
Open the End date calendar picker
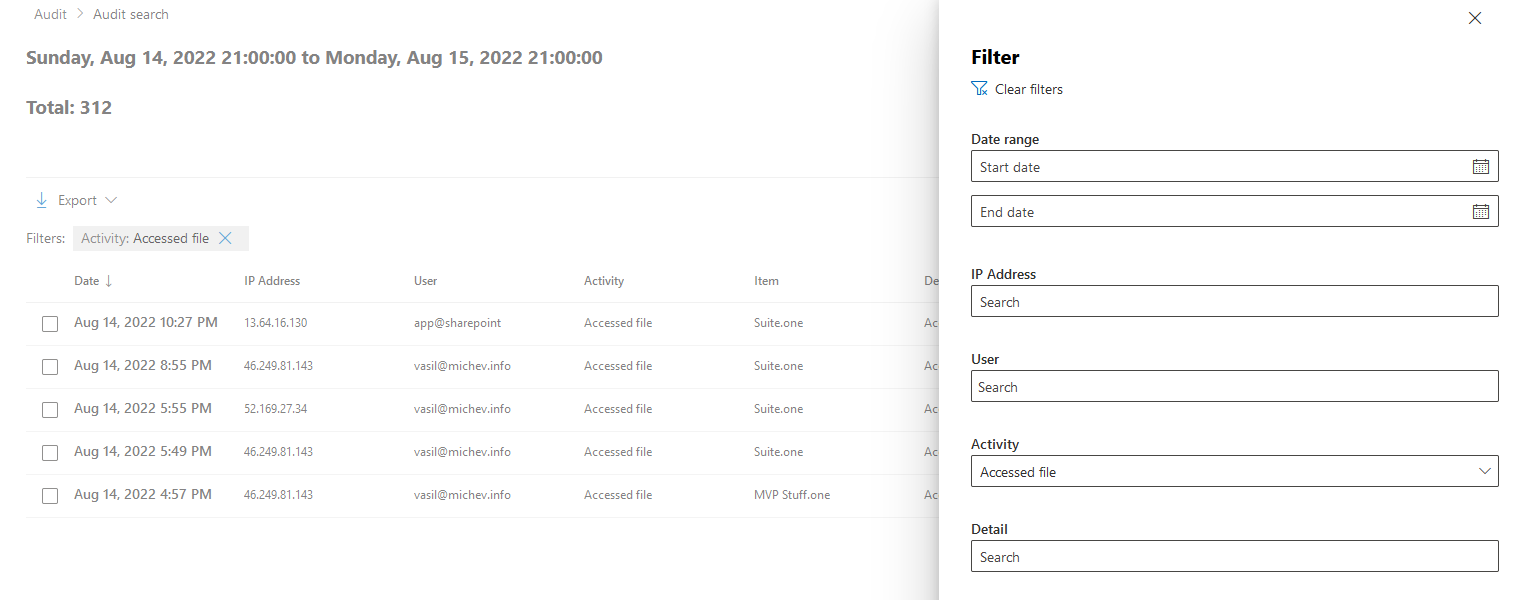(x=1481, y=211)
